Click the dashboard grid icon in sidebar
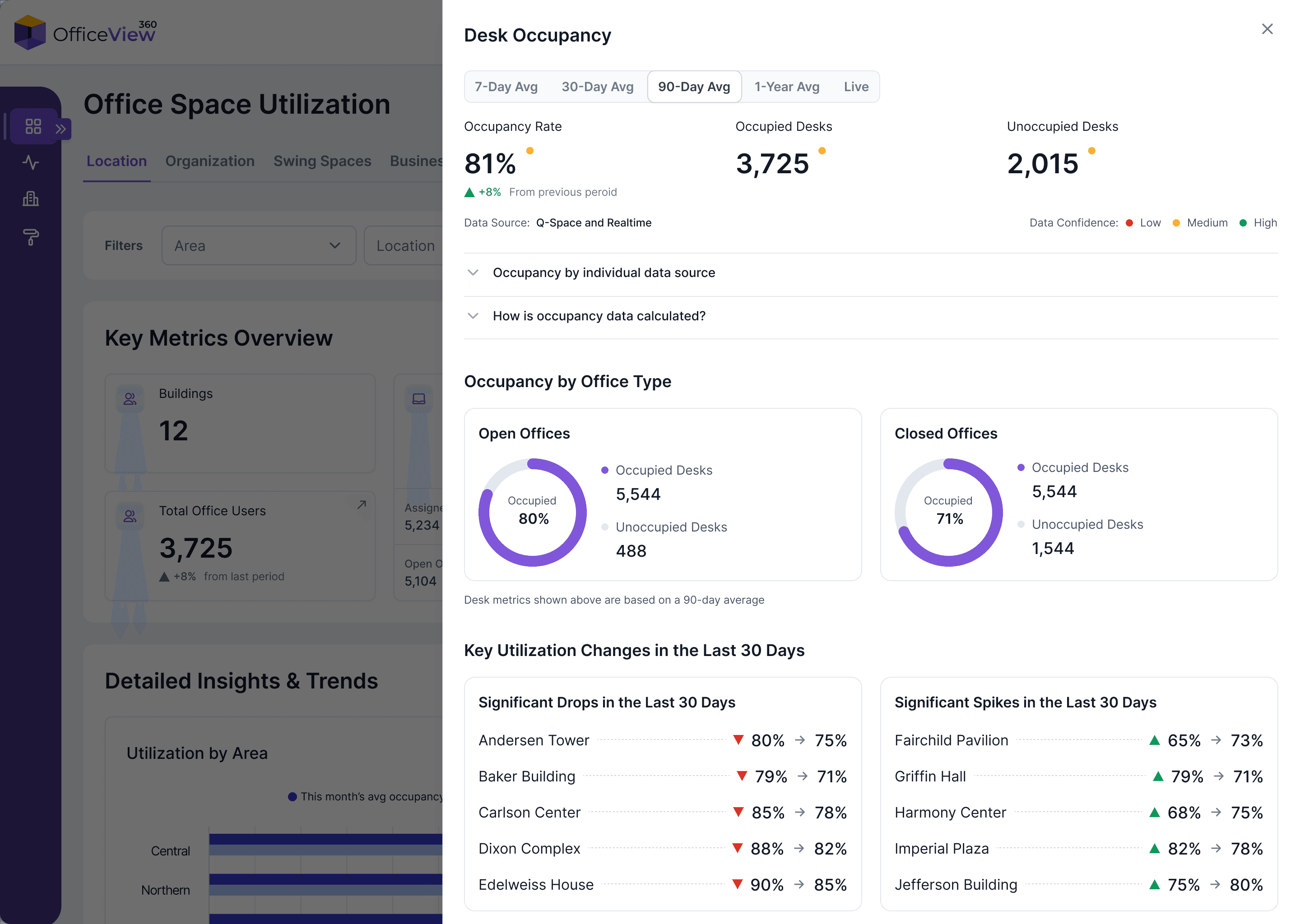Image resolution: width=1300 pixels, height=924 pixels. coord(33,126)
